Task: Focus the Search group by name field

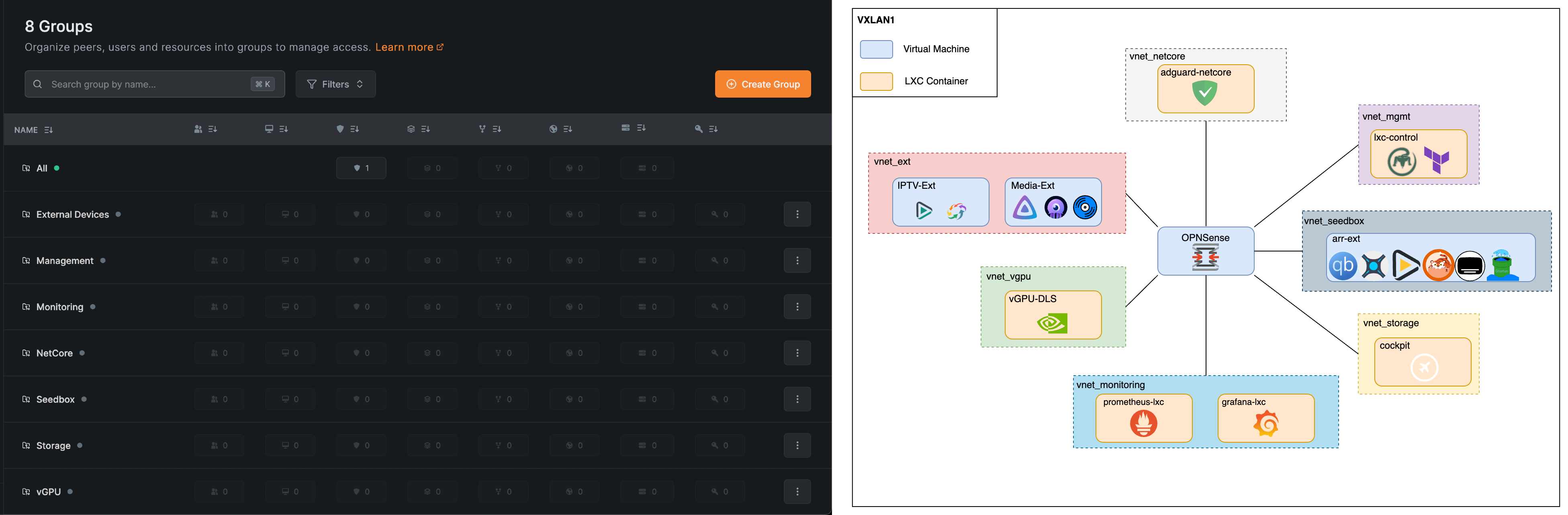Action: coord(155,84)
